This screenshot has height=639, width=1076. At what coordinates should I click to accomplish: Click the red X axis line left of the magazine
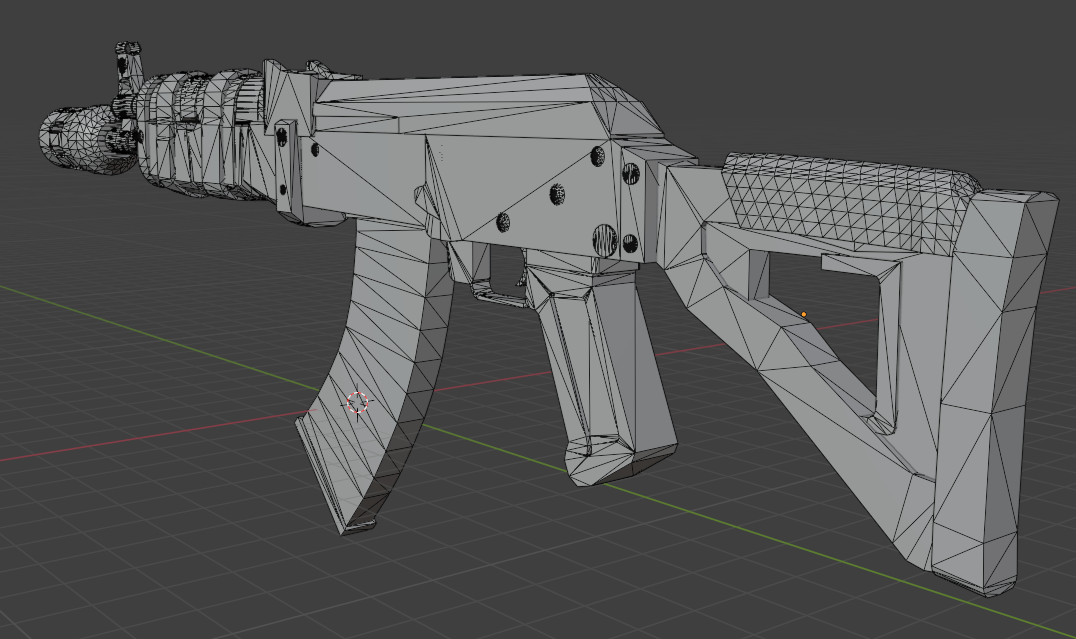pyautogui.click(x=150, y=441)
